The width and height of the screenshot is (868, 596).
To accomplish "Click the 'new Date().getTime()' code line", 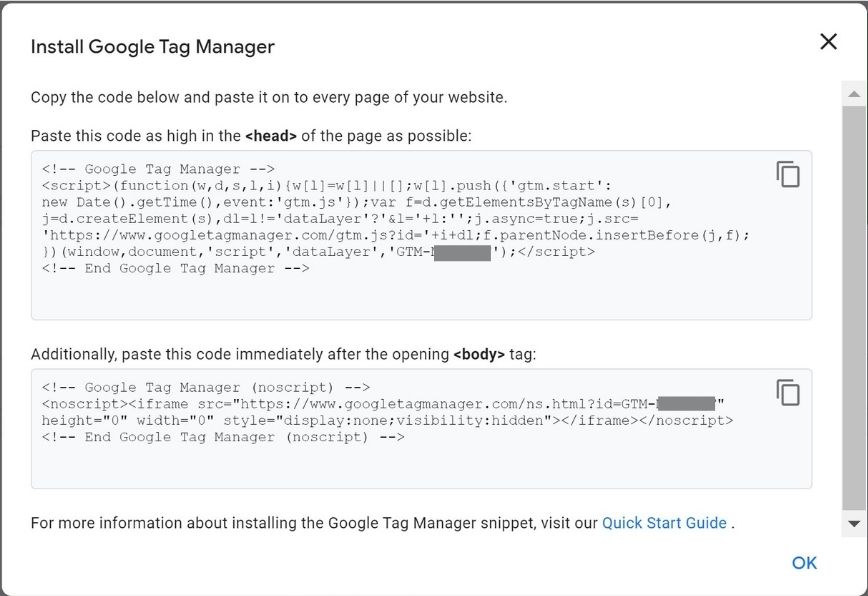I will click(356, 202).
